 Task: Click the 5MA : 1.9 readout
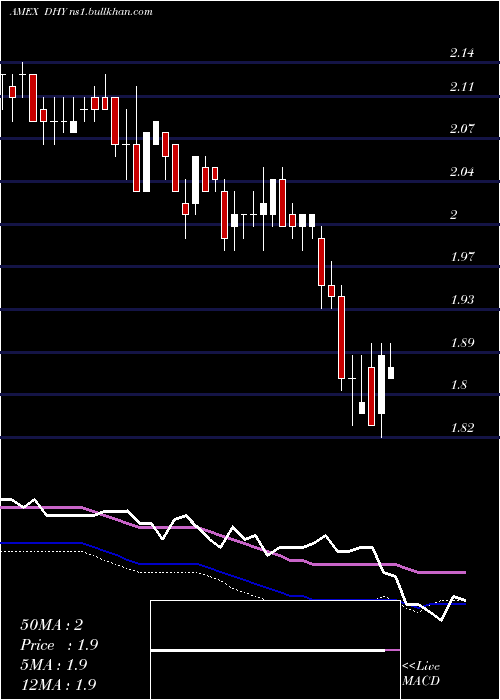pos(54,665)
